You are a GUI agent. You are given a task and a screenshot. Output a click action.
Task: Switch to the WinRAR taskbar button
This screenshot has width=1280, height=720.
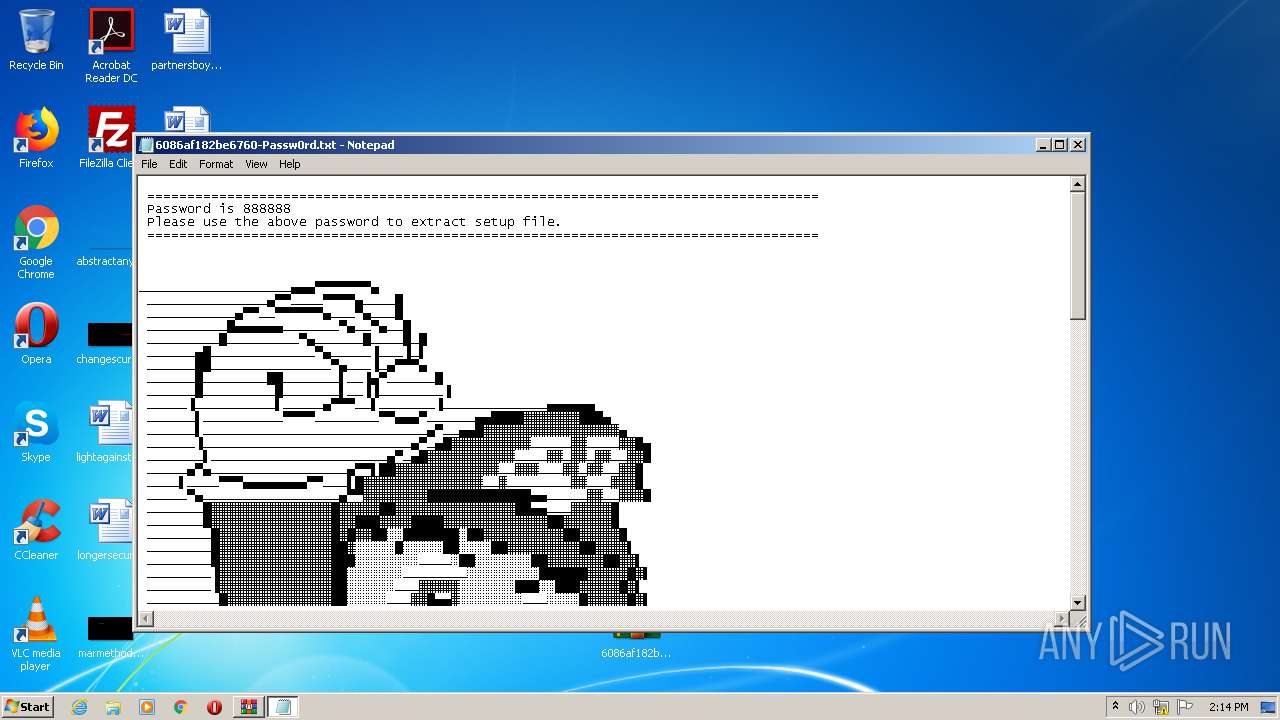pos(249,707)
